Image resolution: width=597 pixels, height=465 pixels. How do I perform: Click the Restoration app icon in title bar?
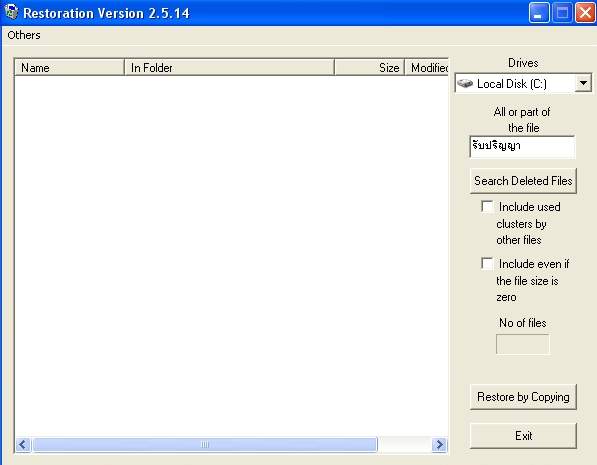pyautogui.click(x=11, y=12)
